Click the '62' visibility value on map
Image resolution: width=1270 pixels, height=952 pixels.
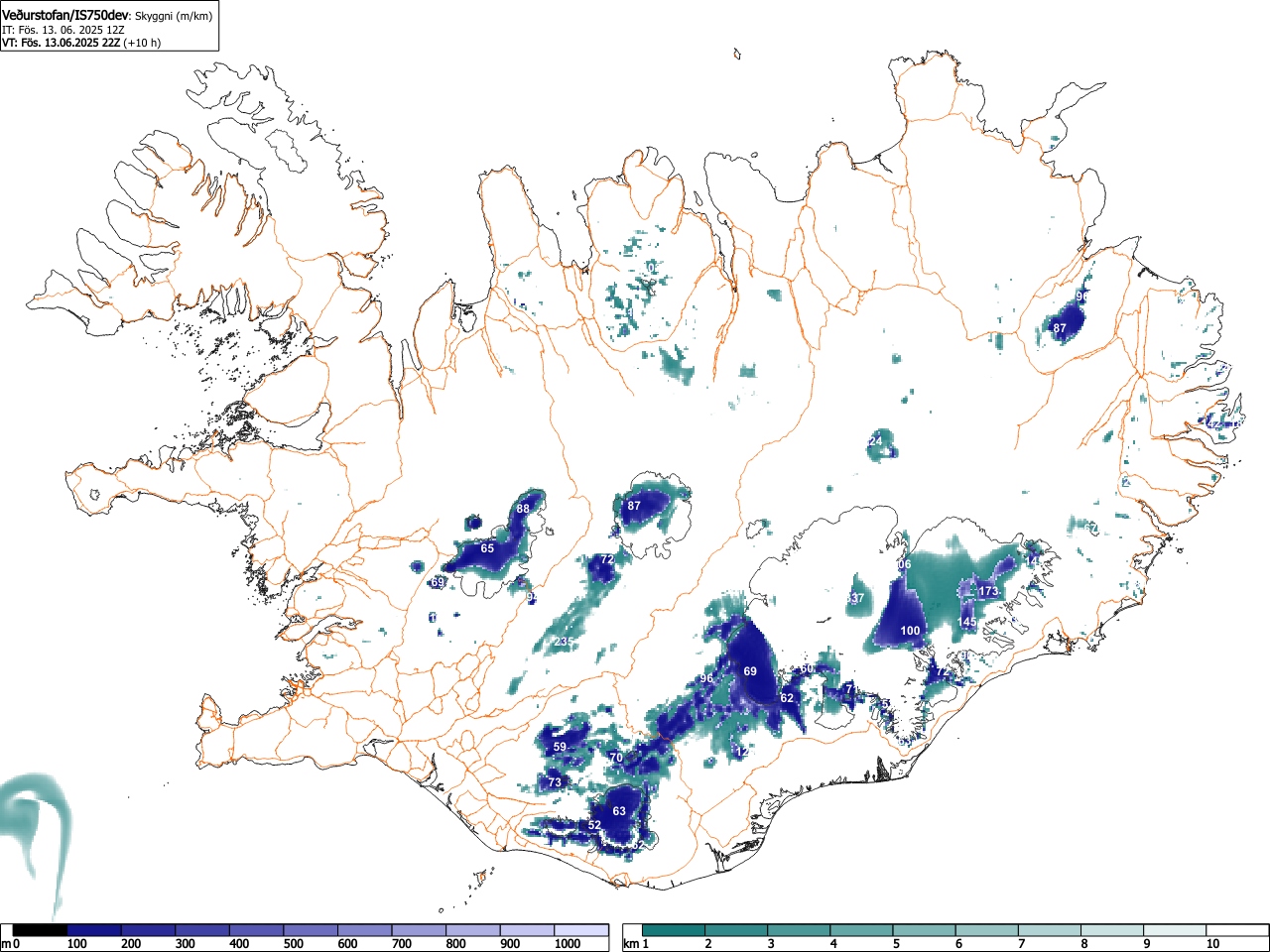[x=787, y=698]
